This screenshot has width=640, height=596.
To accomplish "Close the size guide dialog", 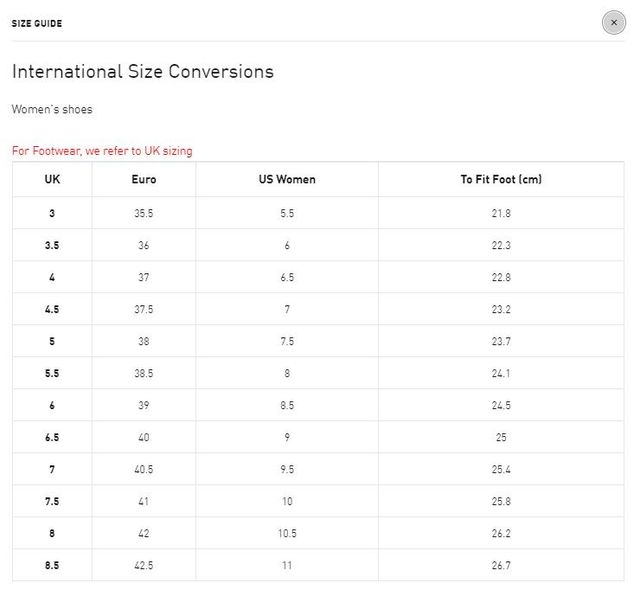I will pos(613,23).
